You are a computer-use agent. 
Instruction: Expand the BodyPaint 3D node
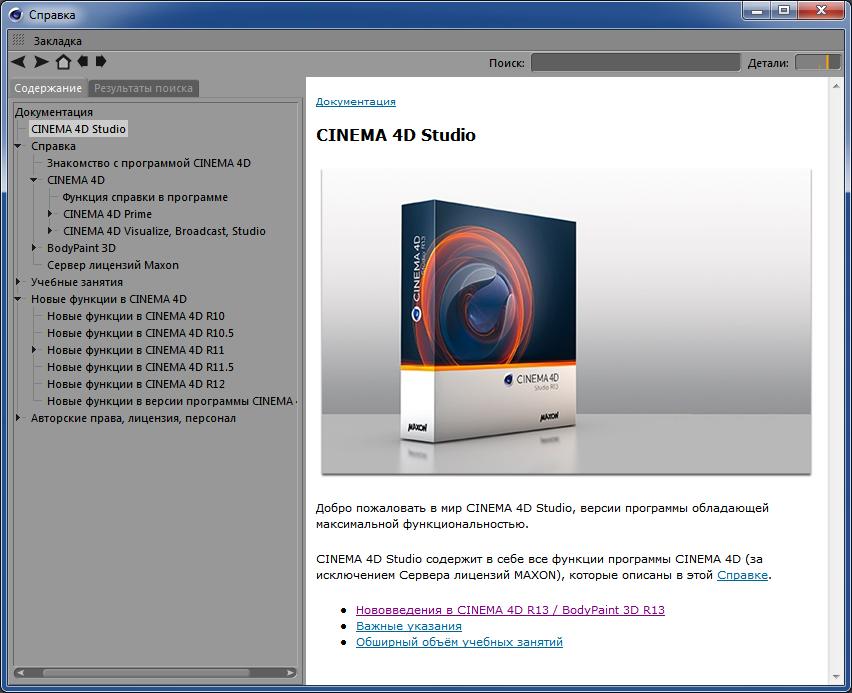(34, 247)
